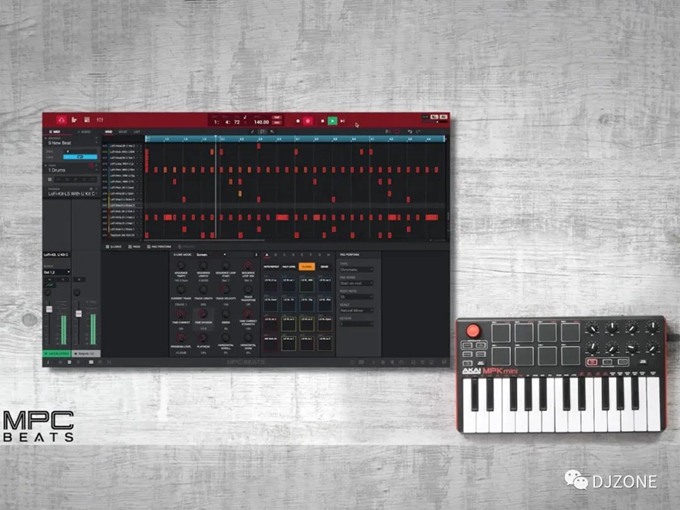The height and width of the screenshot is (510, 680).
Task: Open the Q-LINKS panel tab
Action: tap(114, 246)
